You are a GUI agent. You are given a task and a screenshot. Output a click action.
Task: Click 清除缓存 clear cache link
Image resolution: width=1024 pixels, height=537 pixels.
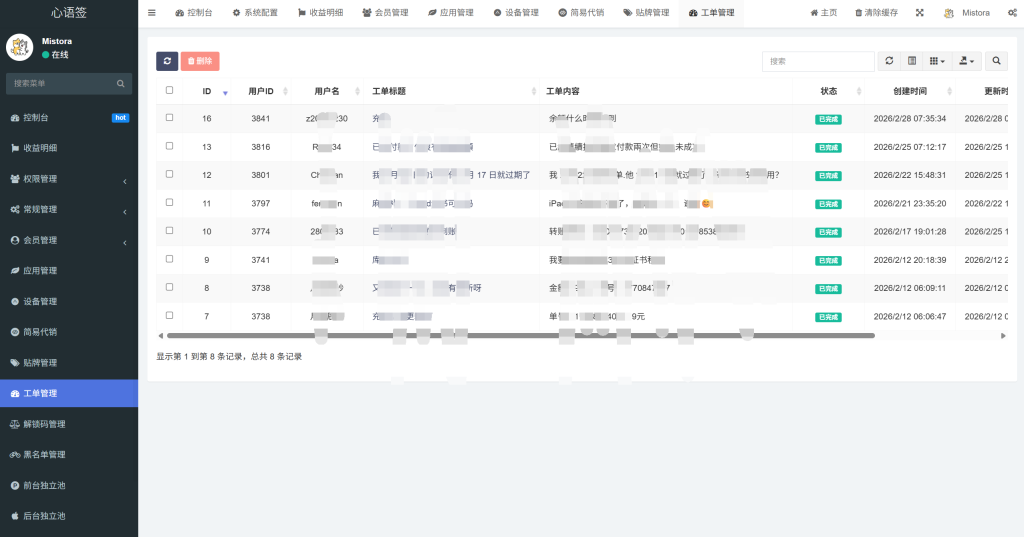[876, 12]
